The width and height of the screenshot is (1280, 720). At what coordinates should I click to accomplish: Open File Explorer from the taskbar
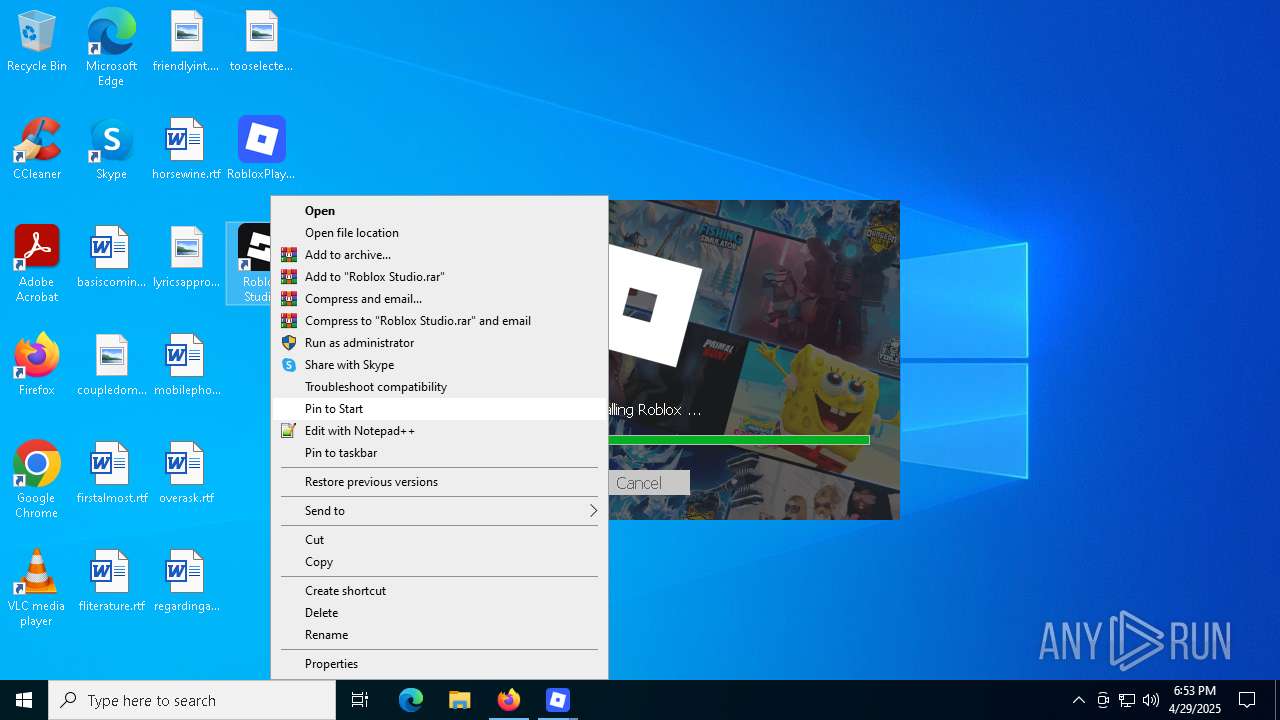click(460, 700)
